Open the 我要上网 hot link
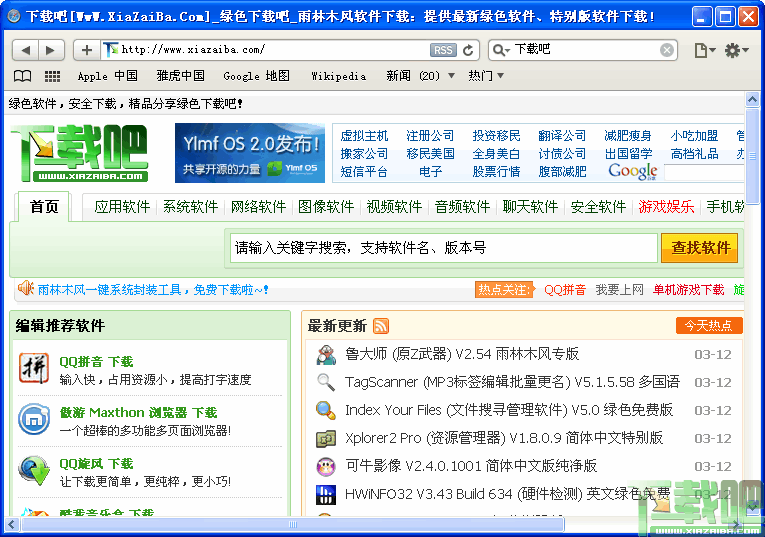This screenshot has width=765, height=537. click(620, 290)
